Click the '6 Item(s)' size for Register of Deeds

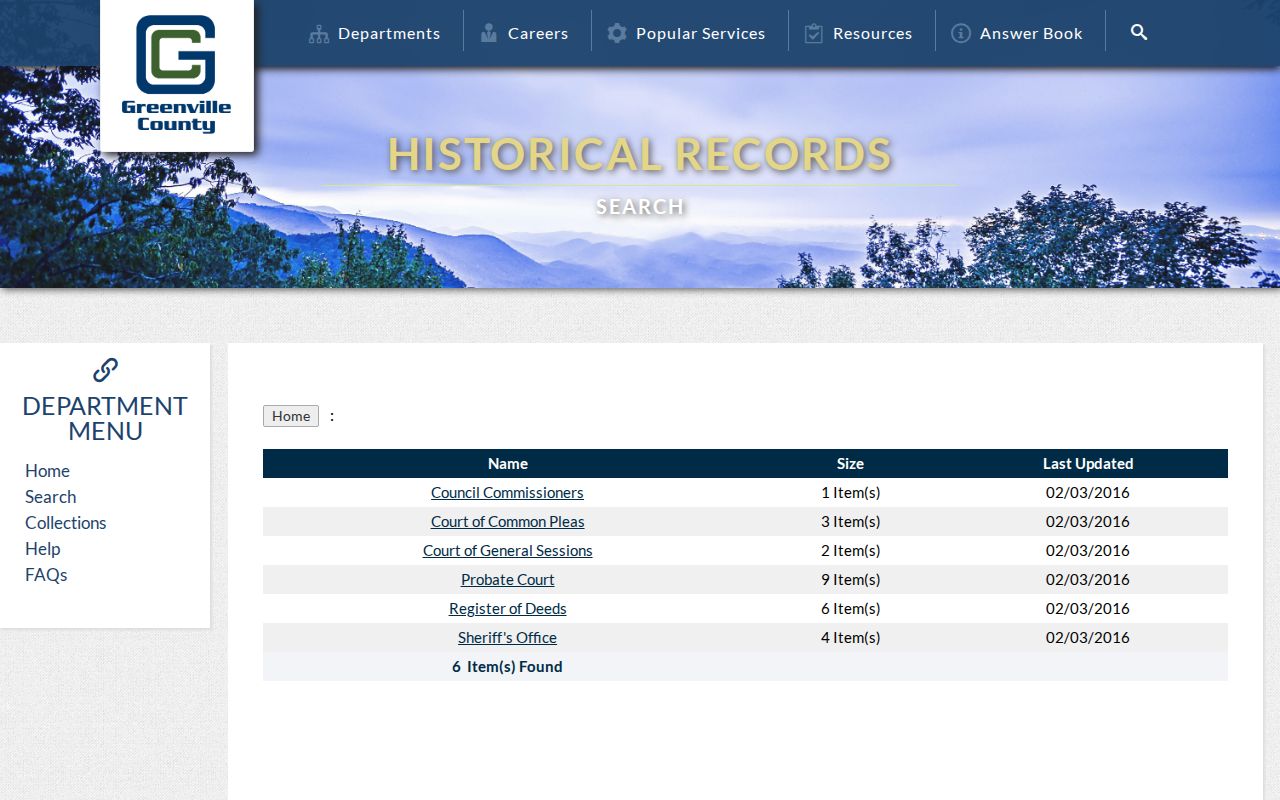pos(851,609)
